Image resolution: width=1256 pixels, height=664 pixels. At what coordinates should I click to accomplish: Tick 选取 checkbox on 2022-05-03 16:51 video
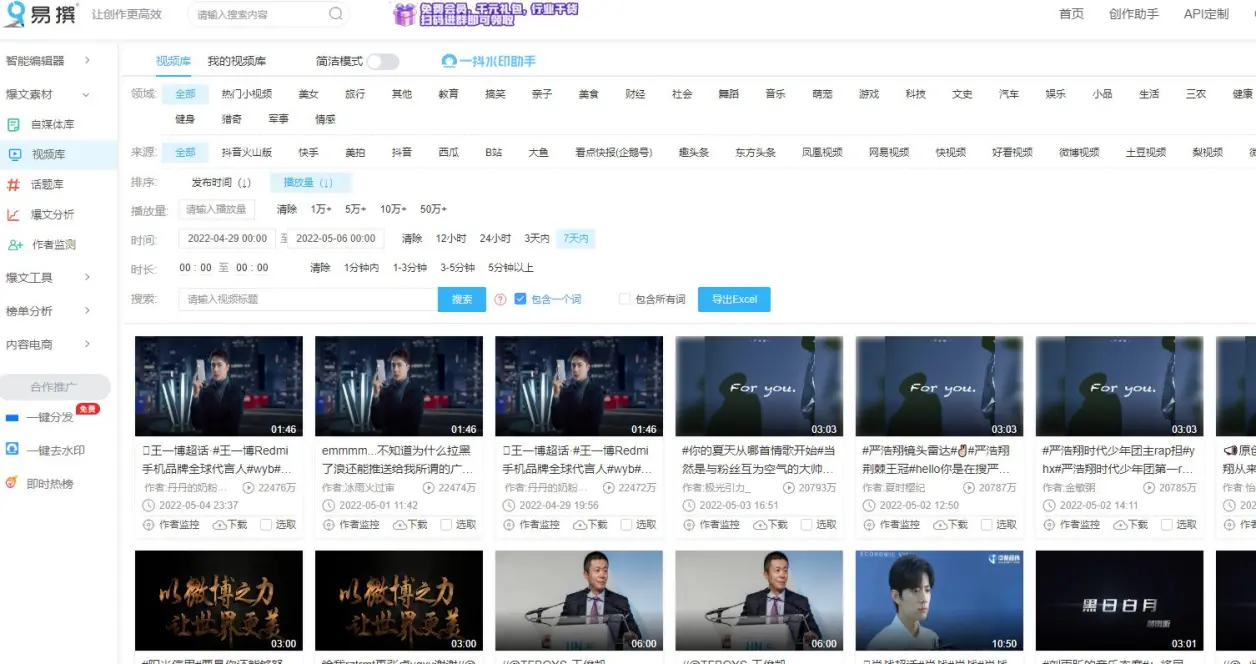[806, 524]
